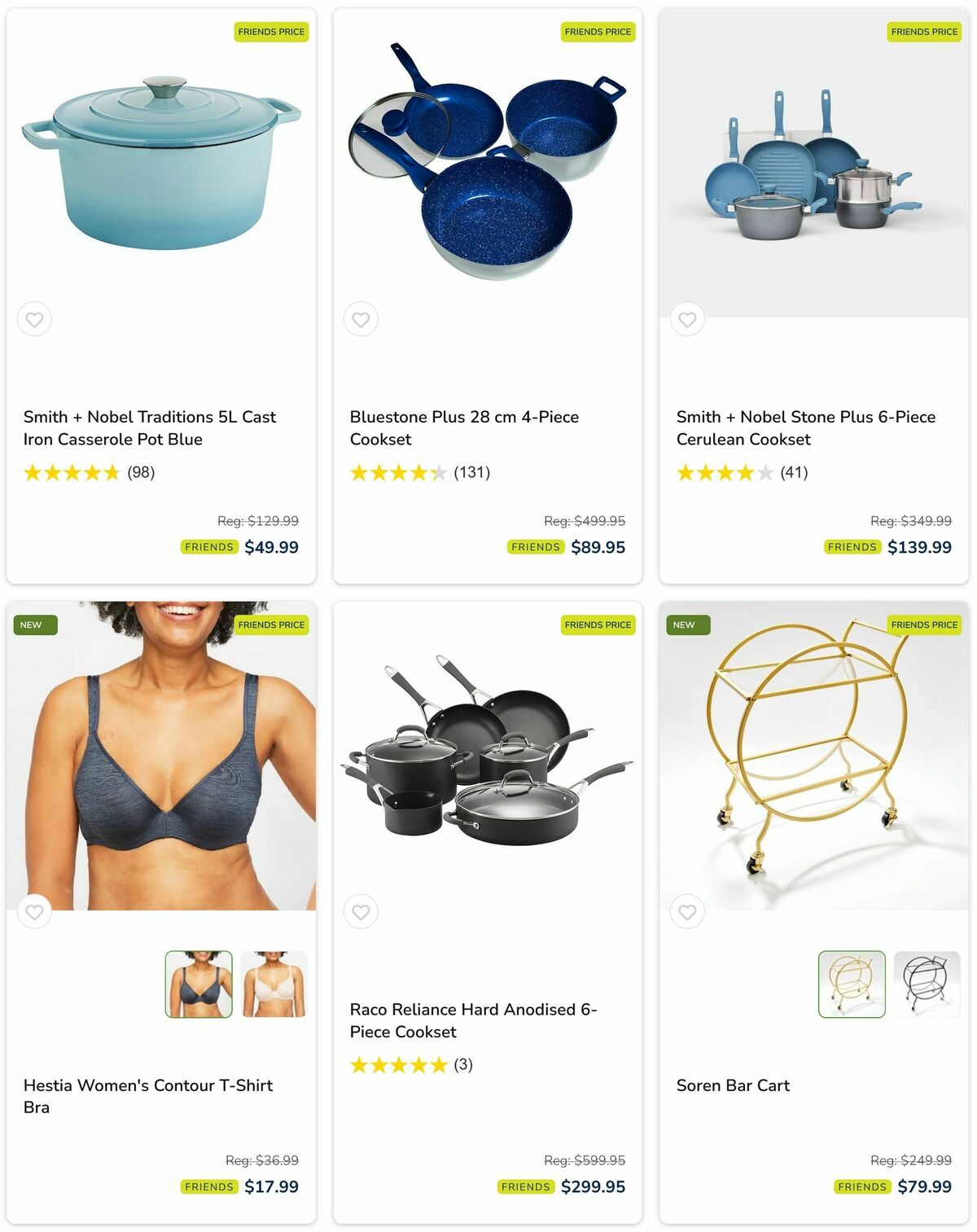The height and width of the screenshot is (1232, 977).
Task: Wishlist the Raco Reliance Cookset
Action: click(361, 912)
